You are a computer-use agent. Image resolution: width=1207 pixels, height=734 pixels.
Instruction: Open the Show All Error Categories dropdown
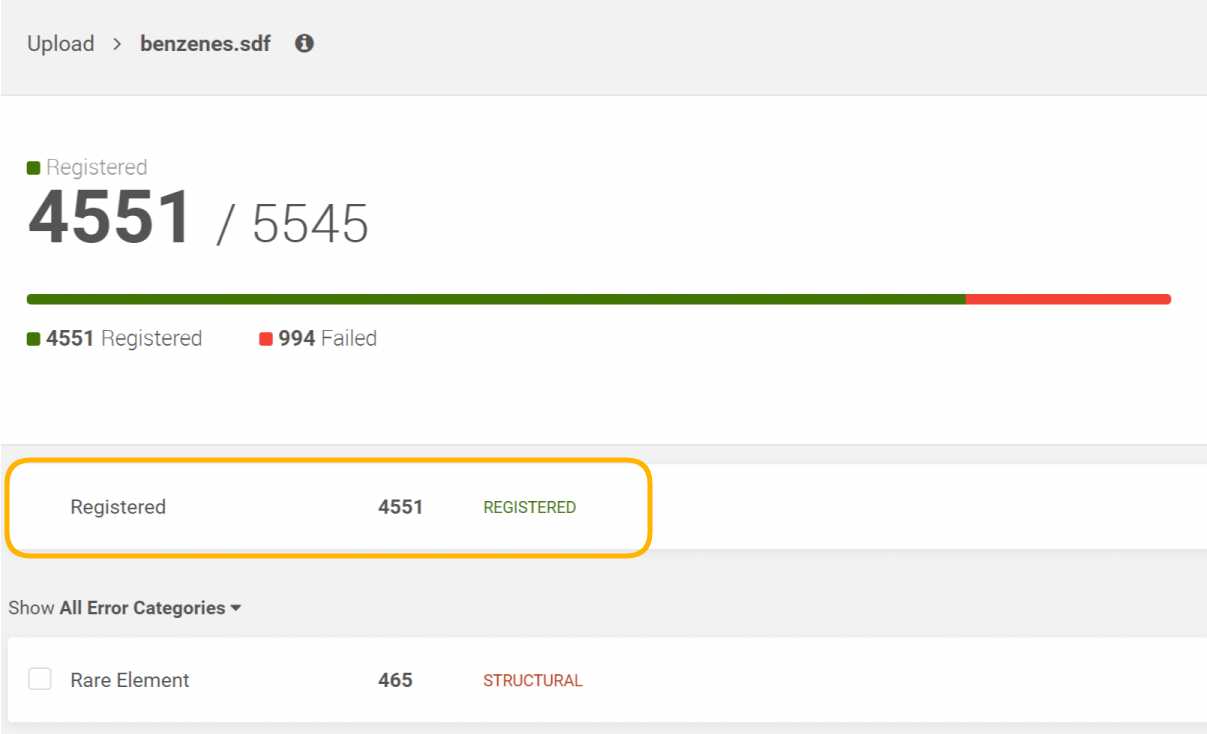125,608
